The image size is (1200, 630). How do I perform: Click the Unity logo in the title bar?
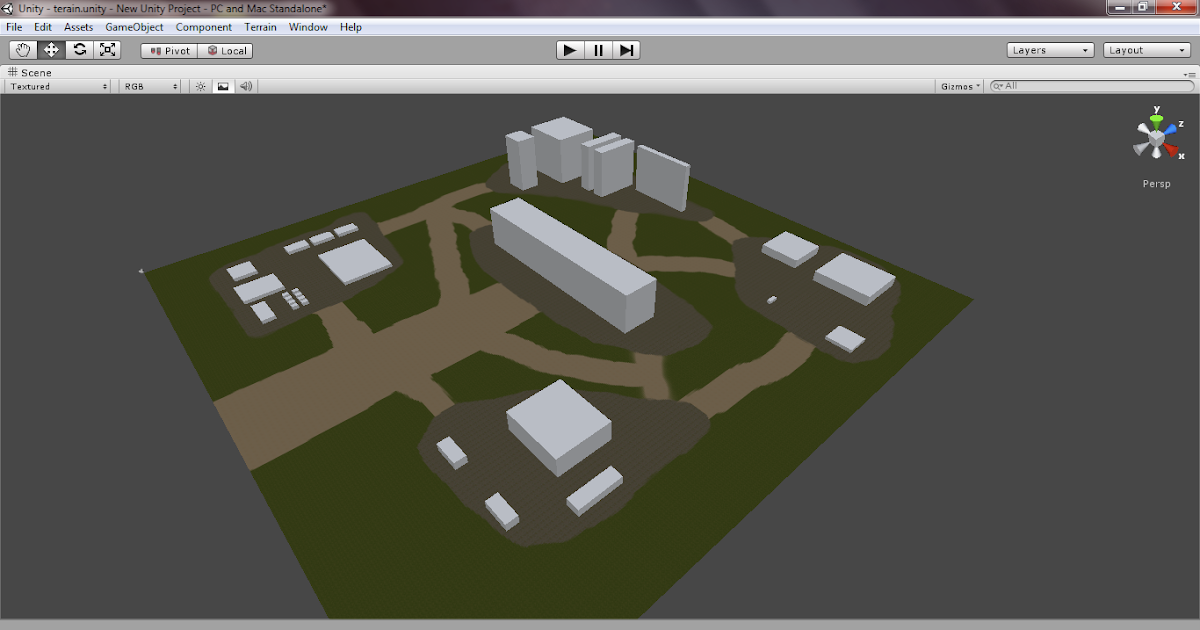(8, 8)
